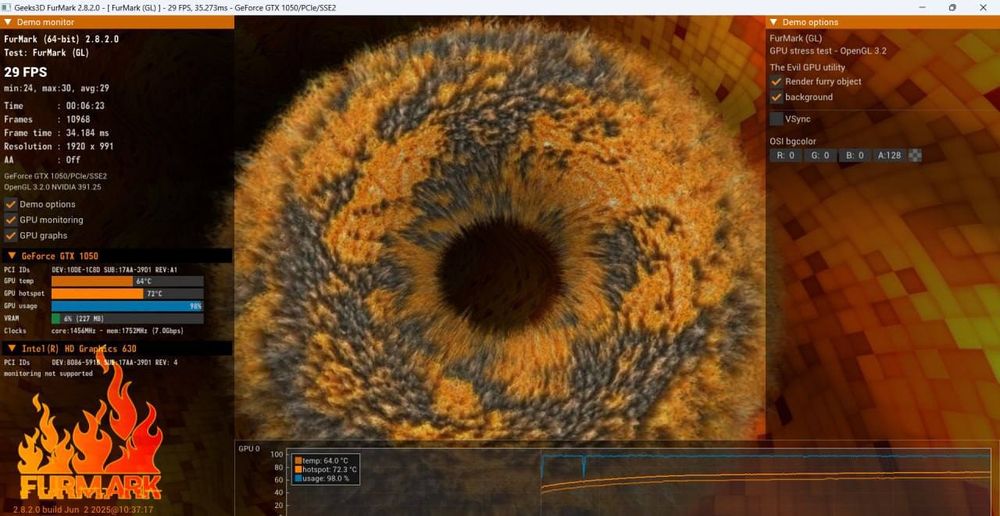The height and width of the screenshot is (516, 1000).
Task: Collapse the GeForce GTX 1050 section
Action: pos(116,256)
